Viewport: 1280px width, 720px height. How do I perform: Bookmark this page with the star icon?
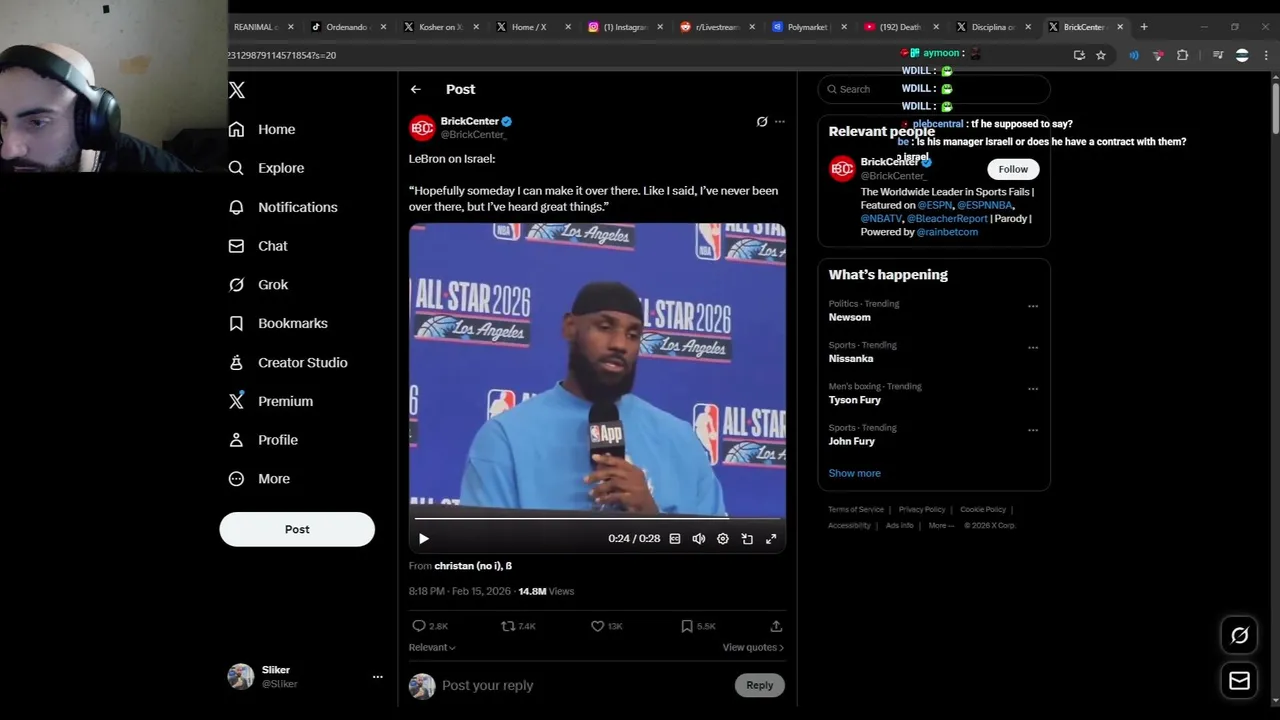(x=1101, y=56)
